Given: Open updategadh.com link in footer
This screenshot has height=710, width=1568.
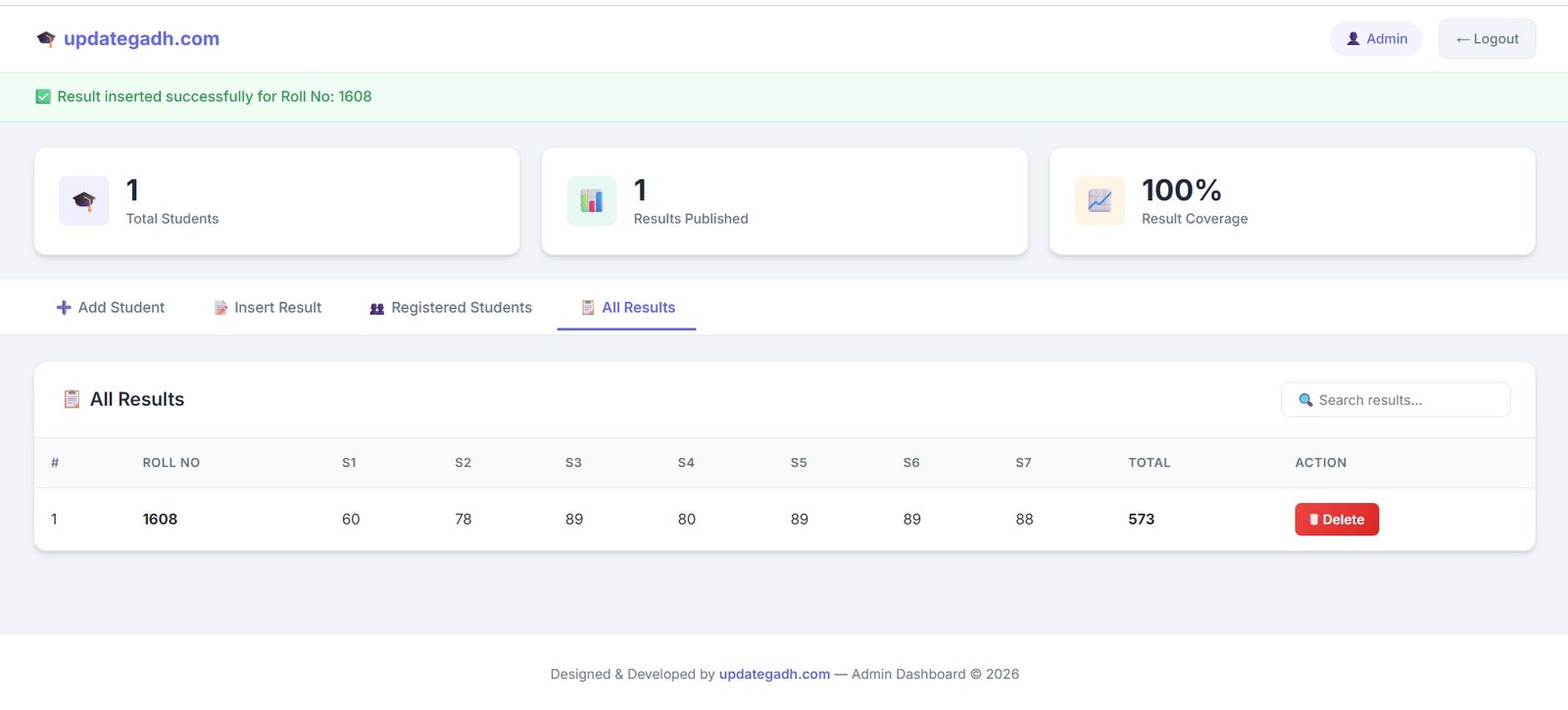Looking at the screenshot, I should click(774, 675).
